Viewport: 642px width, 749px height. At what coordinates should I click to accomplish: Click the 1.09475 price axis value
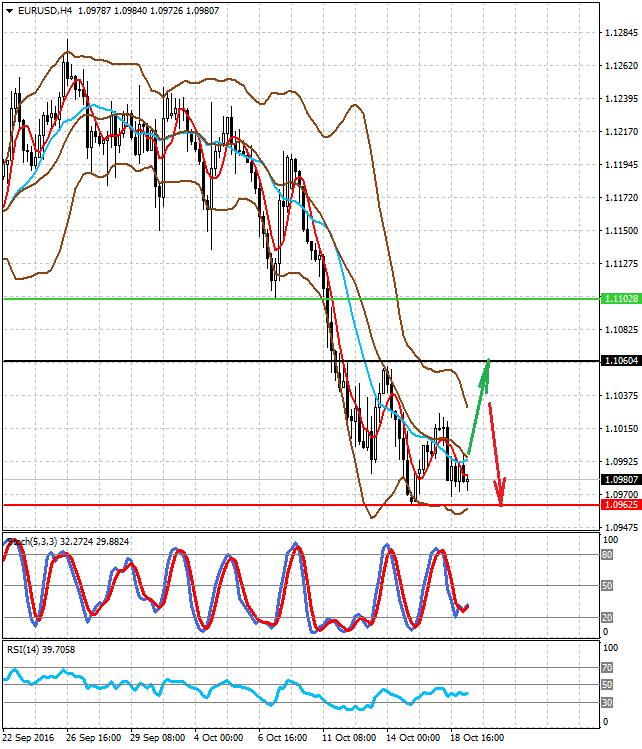tap(621, 527)
